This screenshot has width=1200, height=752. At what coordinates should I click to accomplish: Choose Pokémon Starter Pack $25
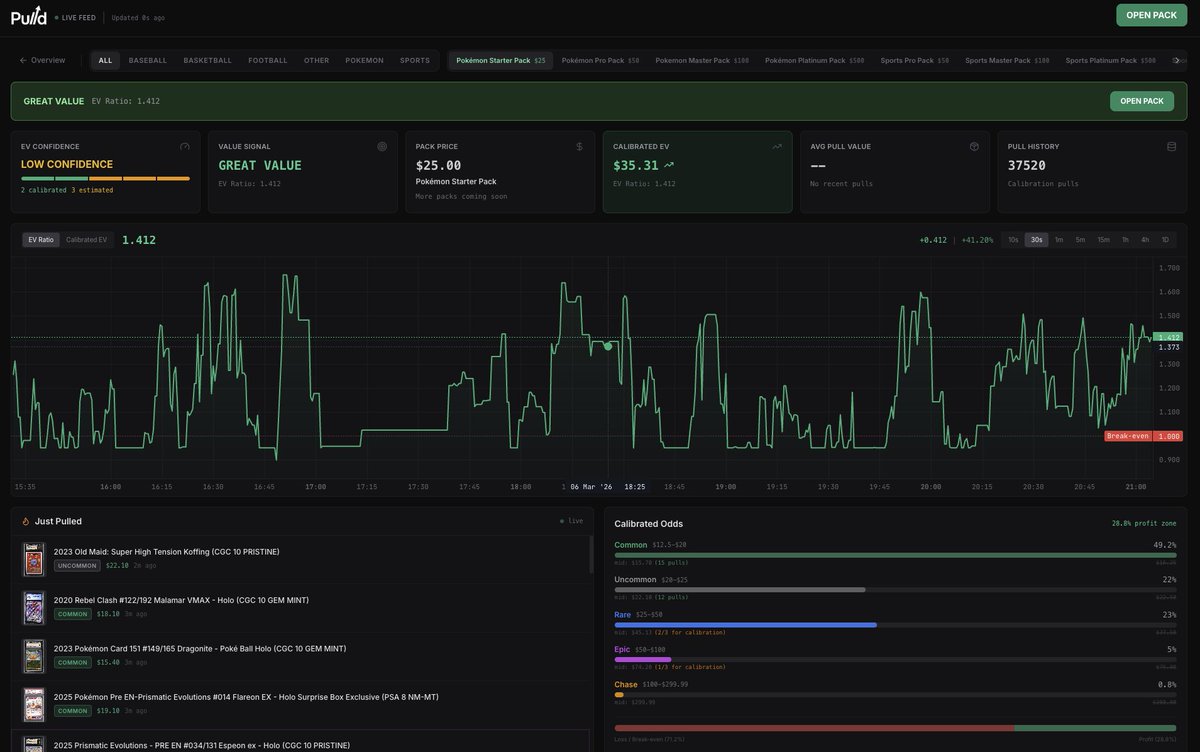501,60
